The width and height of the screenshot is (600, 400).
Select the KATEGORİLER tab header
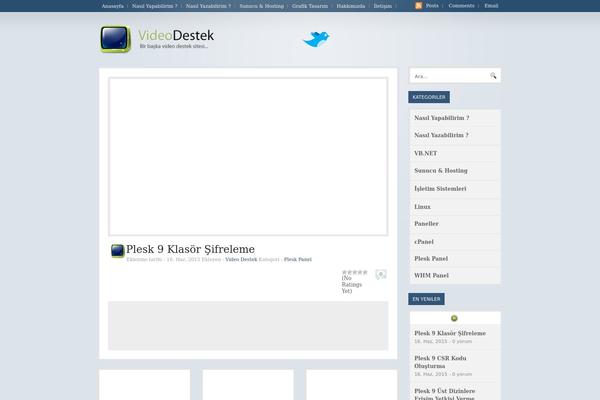click(x=429, y=97)
